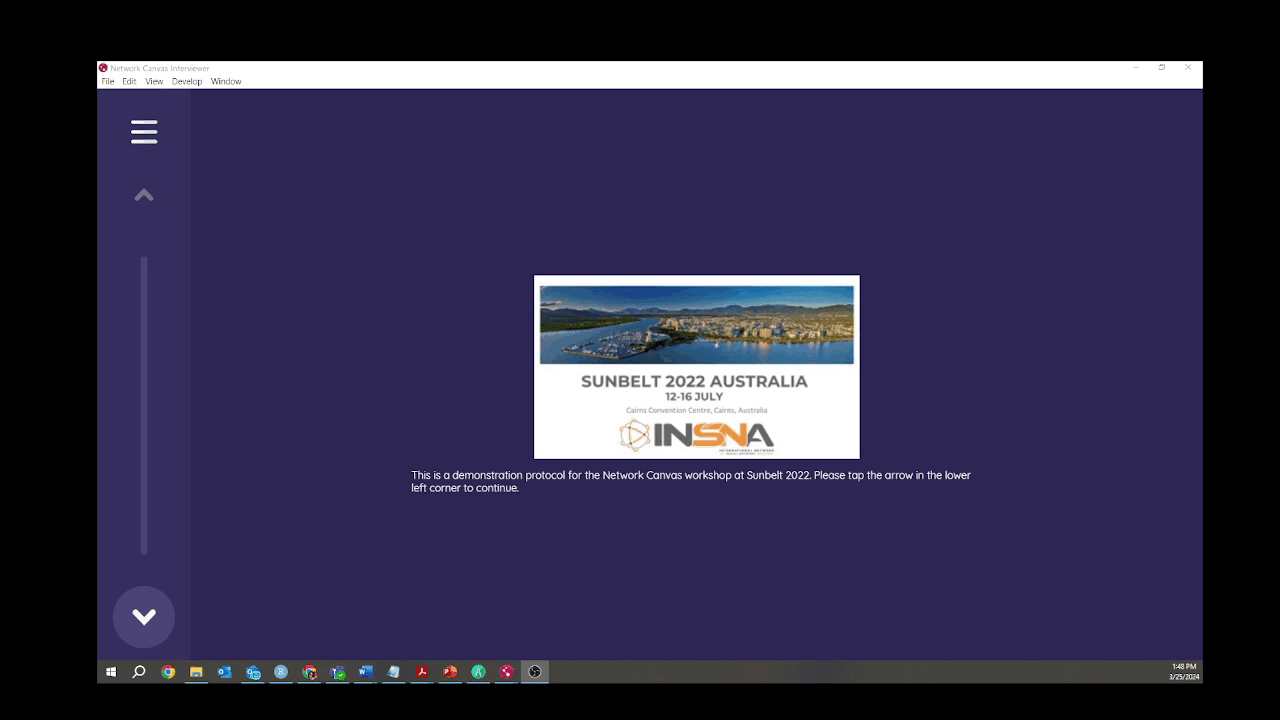Open the Windows Start menu
The width and height of the screenshot is (1280, 720).
(x=111, y=672)
